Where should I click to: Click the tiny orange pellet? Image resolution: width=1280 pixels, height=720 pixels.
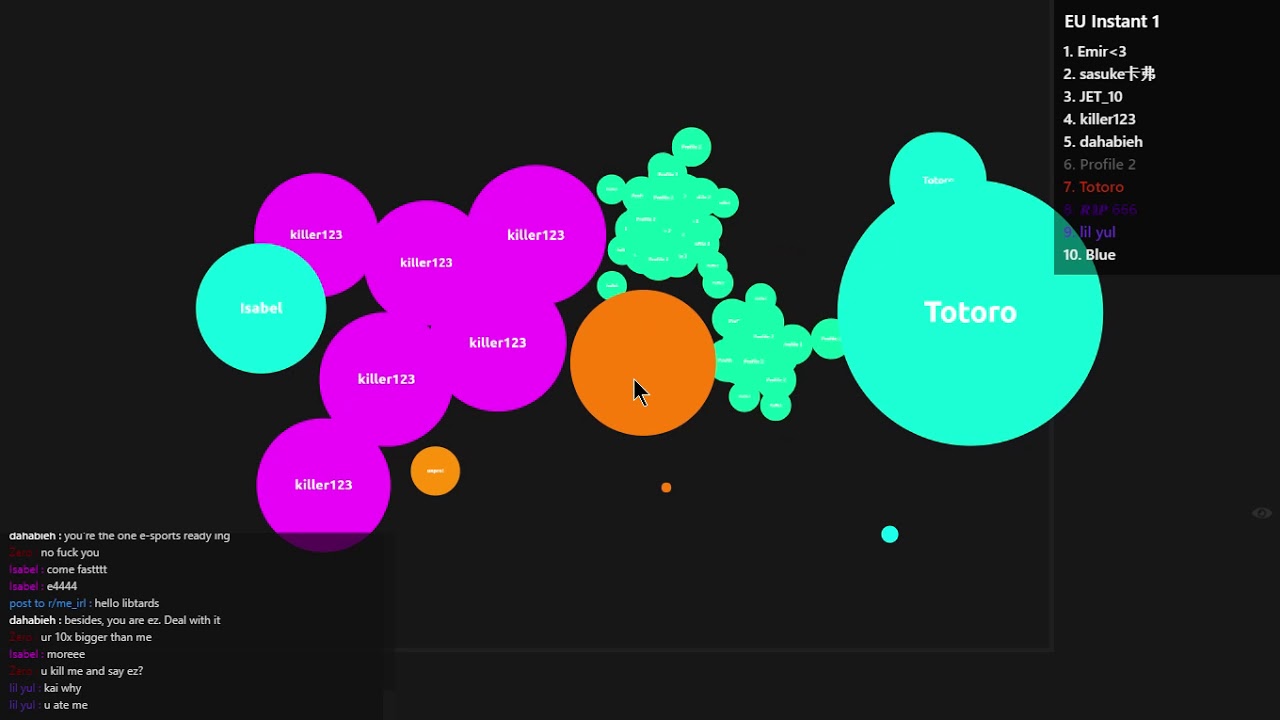click(666, 487)
